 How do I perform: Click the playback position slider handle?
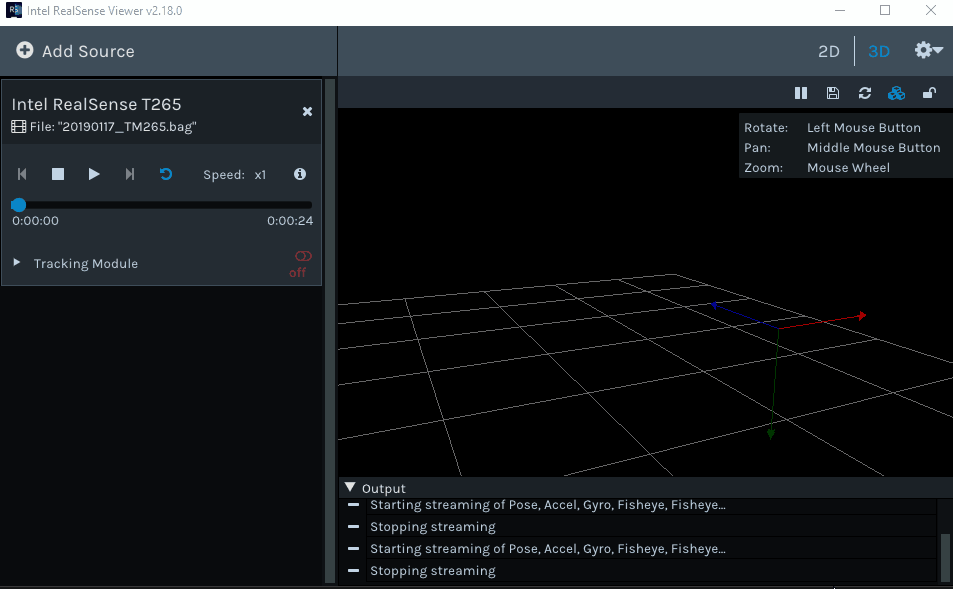point(18,205)
